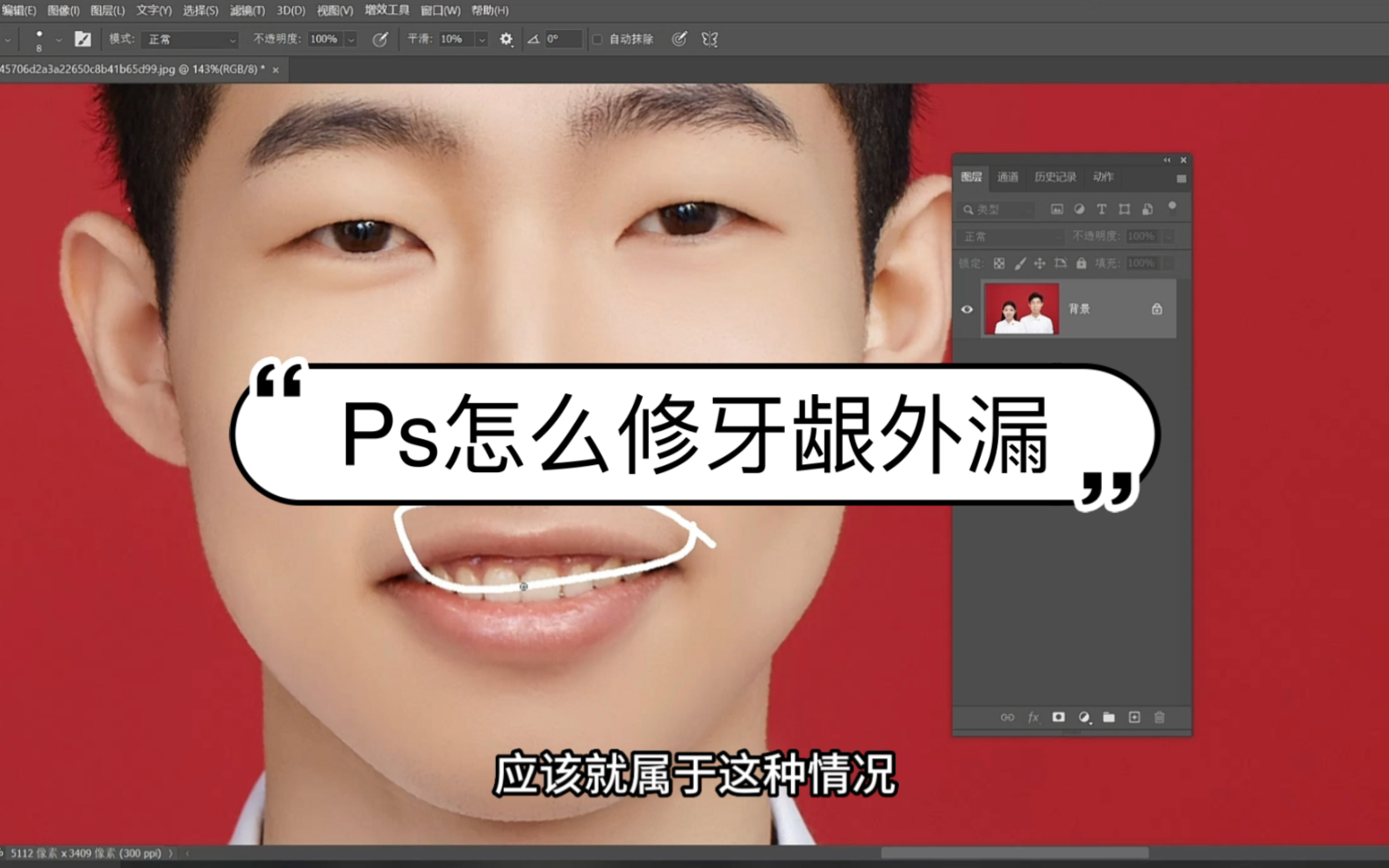Viewport: 1389px width, 868px height.
Task: Click tool opacity 100% field
Action: coord(325,39)
